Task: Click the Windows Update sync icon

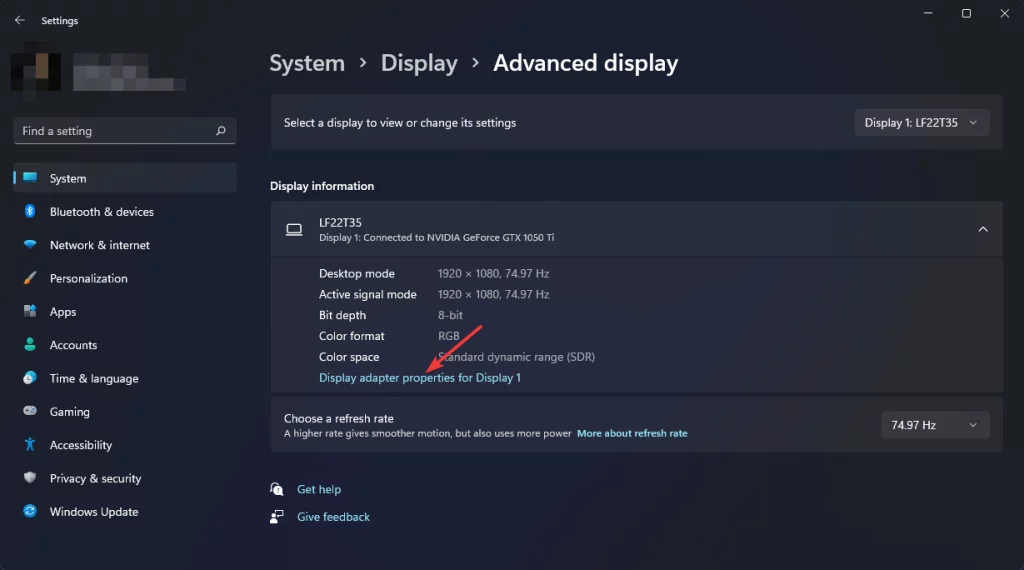Action: pyautogui.click(x=30, y=511)
